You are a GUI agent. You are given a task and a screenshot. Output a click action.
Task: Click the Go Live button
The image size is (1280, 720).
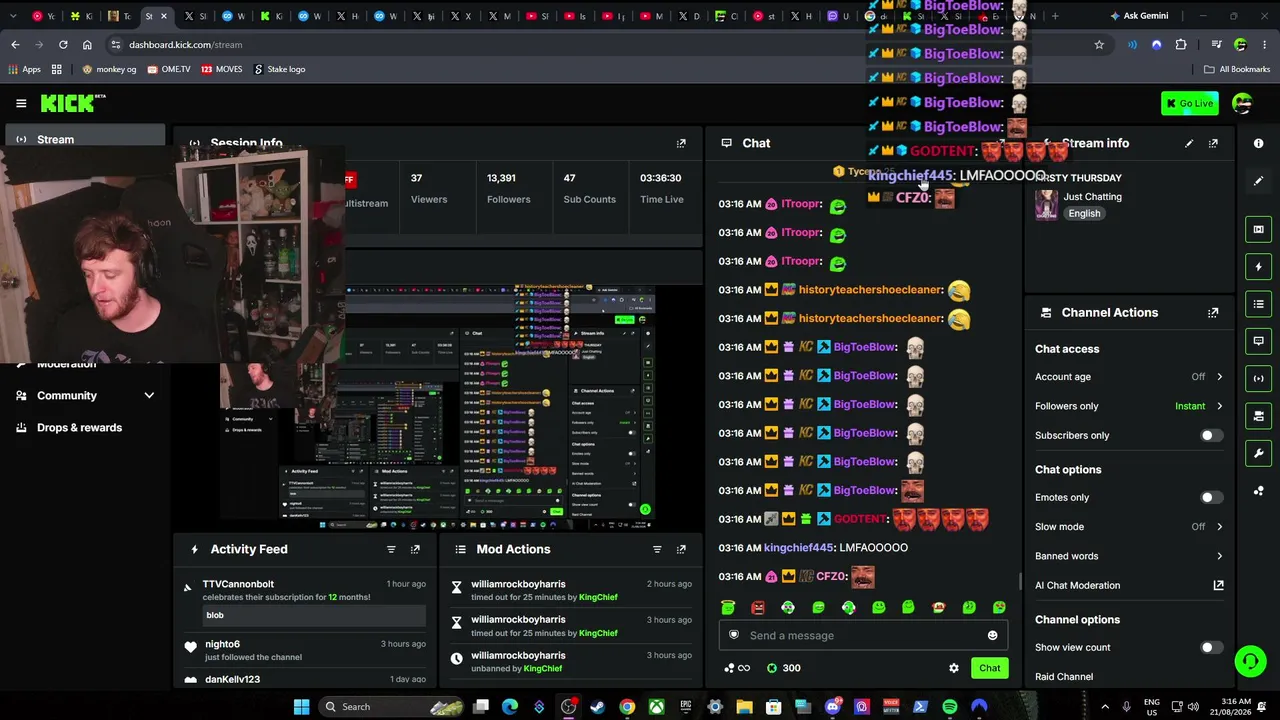coord(1190,103)
